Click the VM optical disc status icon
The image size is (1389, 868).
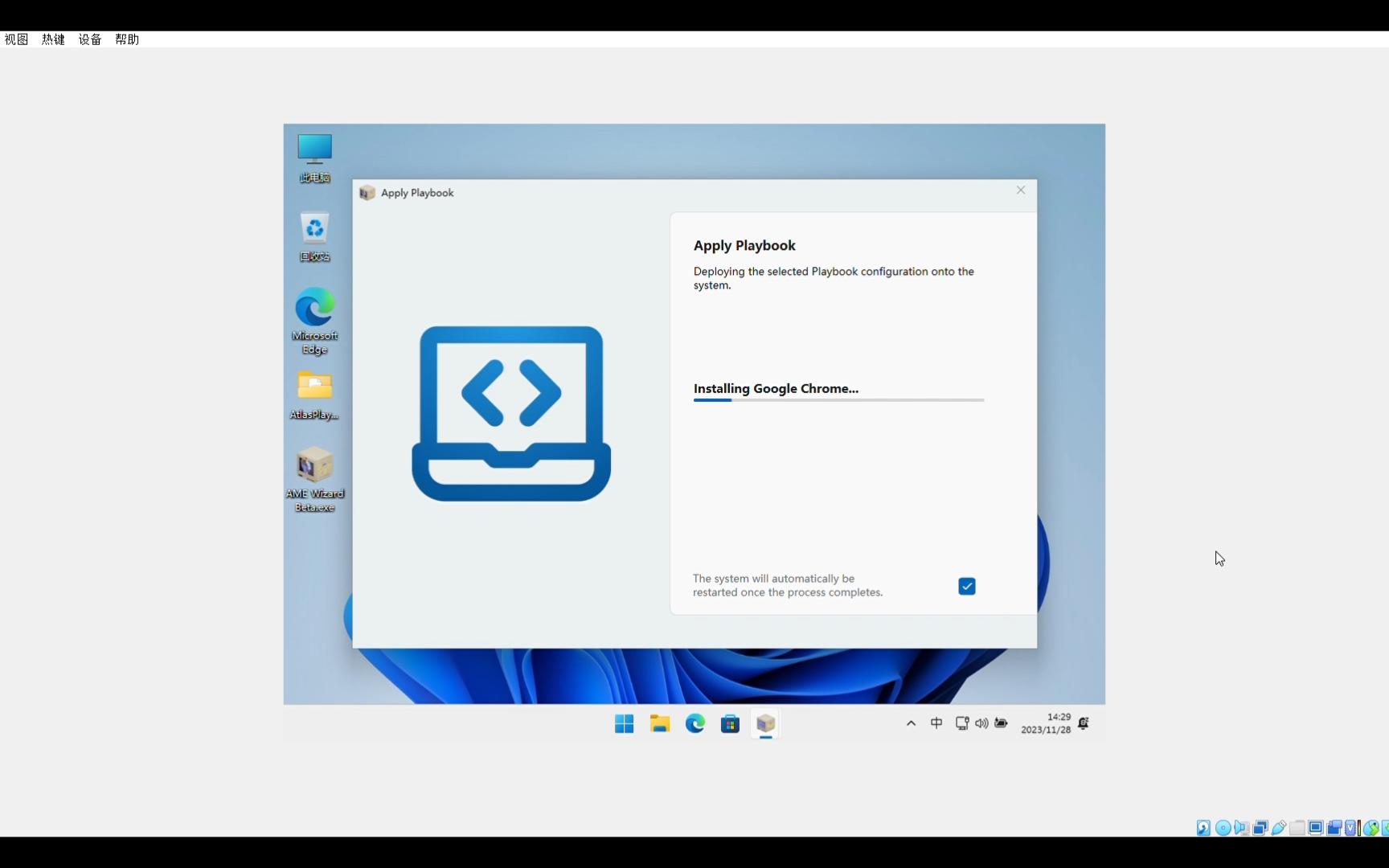click(x=1223, y=828)
